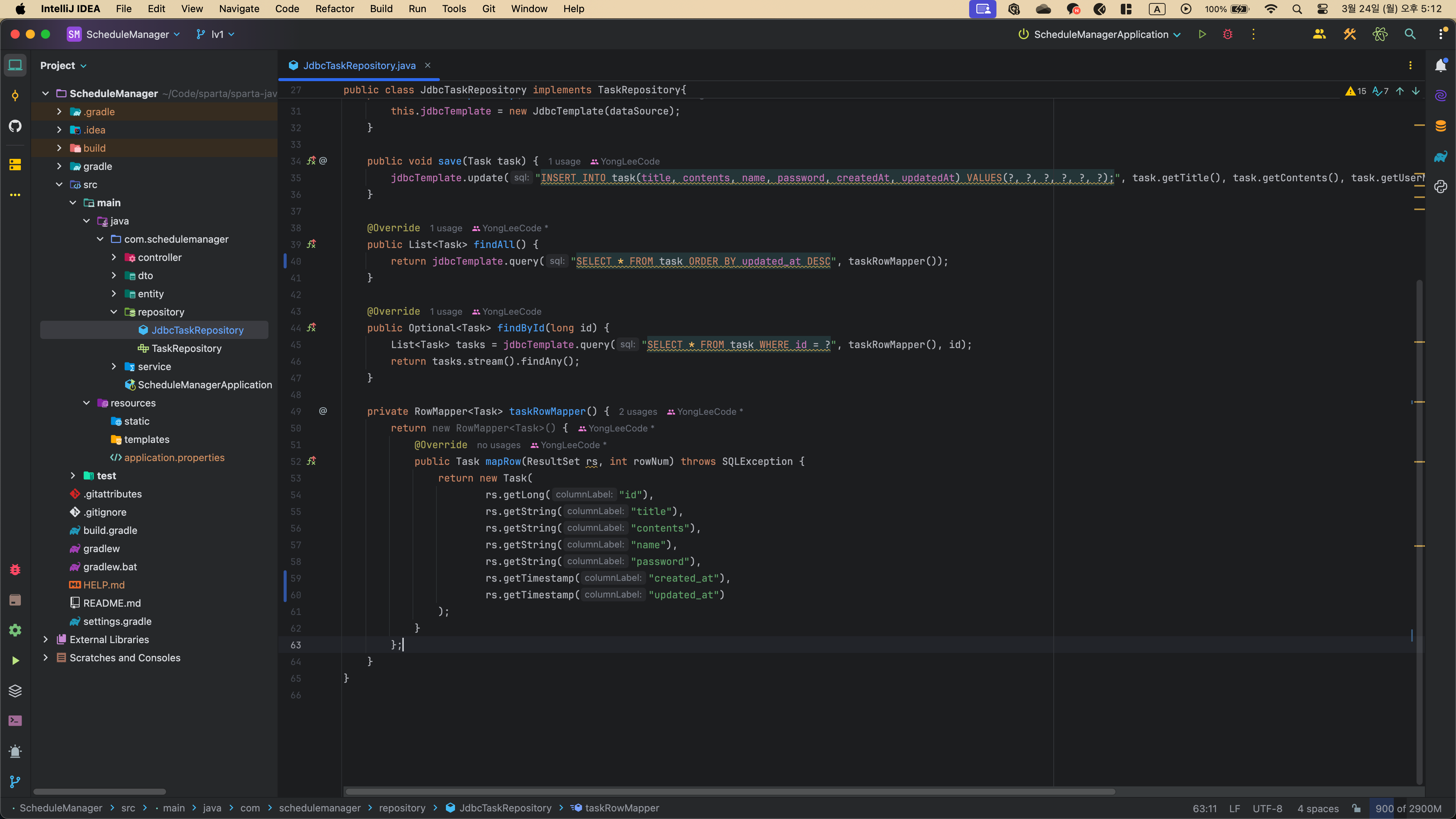Image resolution: width=1456 pixels, height=819 pixels.
Task: Click the UTF-8 encoding status widget
Action: pos(1267,808)
